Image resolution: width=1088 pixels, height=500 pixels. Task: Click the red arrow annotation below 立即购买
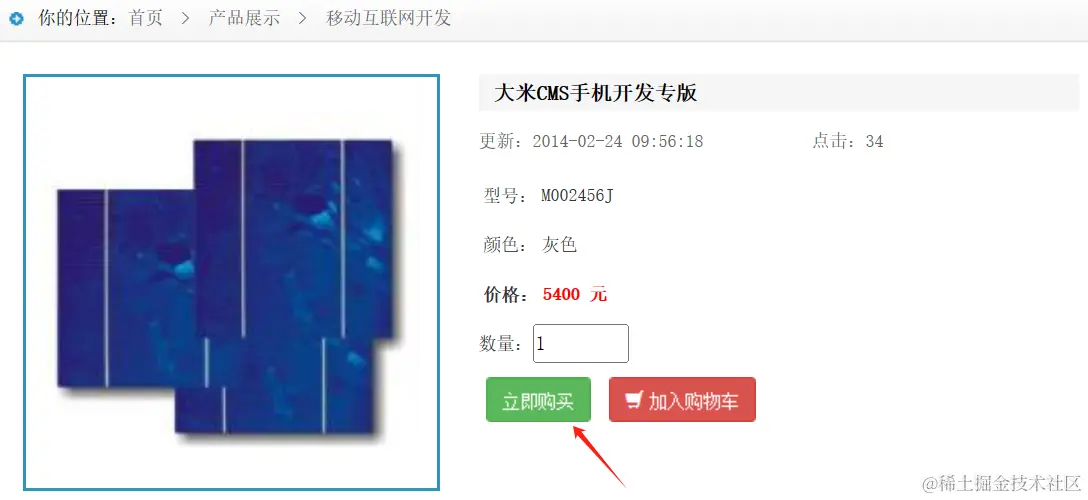(x=599, y=456)
